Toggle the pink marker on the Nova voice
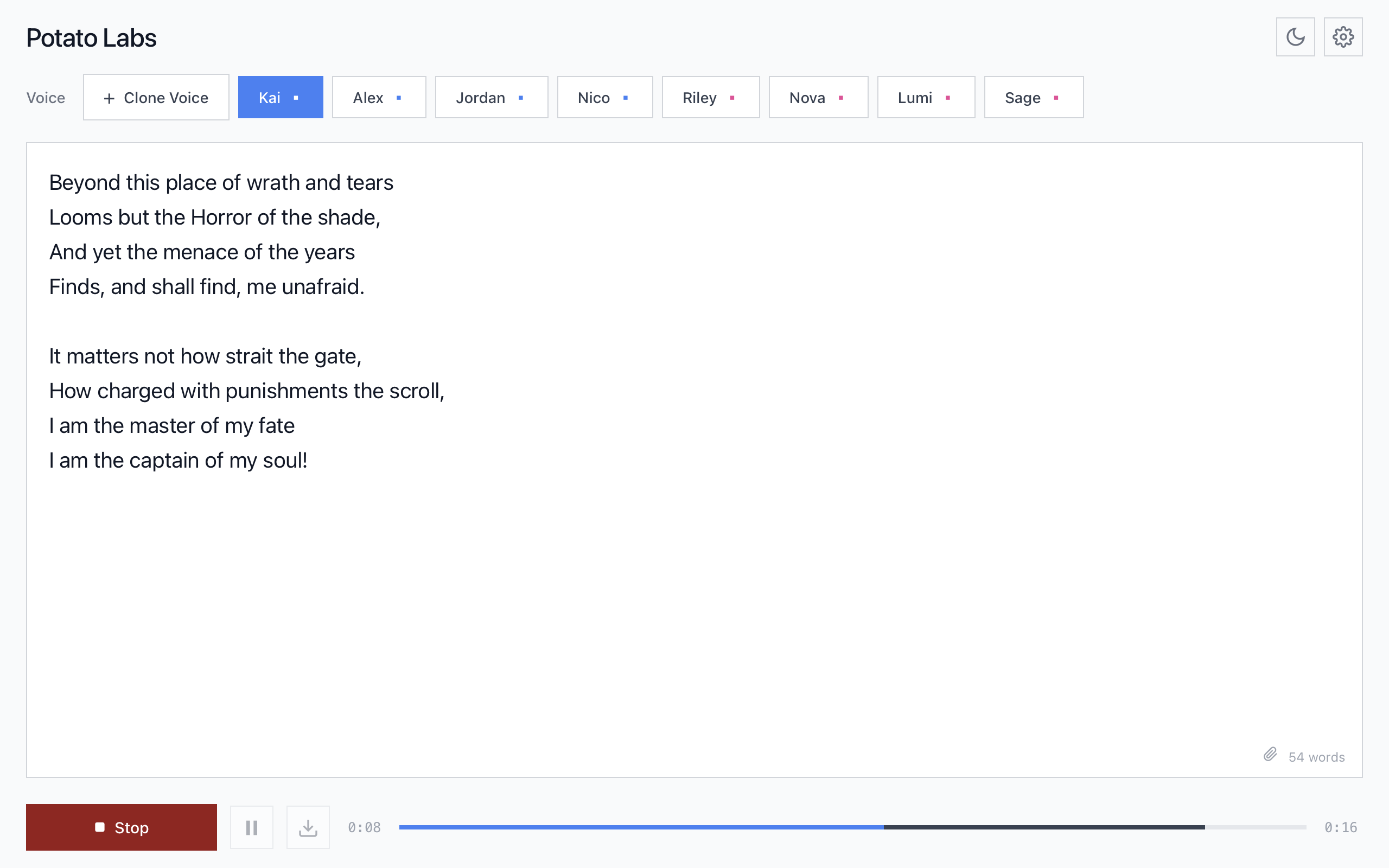 tap(840, 97)
